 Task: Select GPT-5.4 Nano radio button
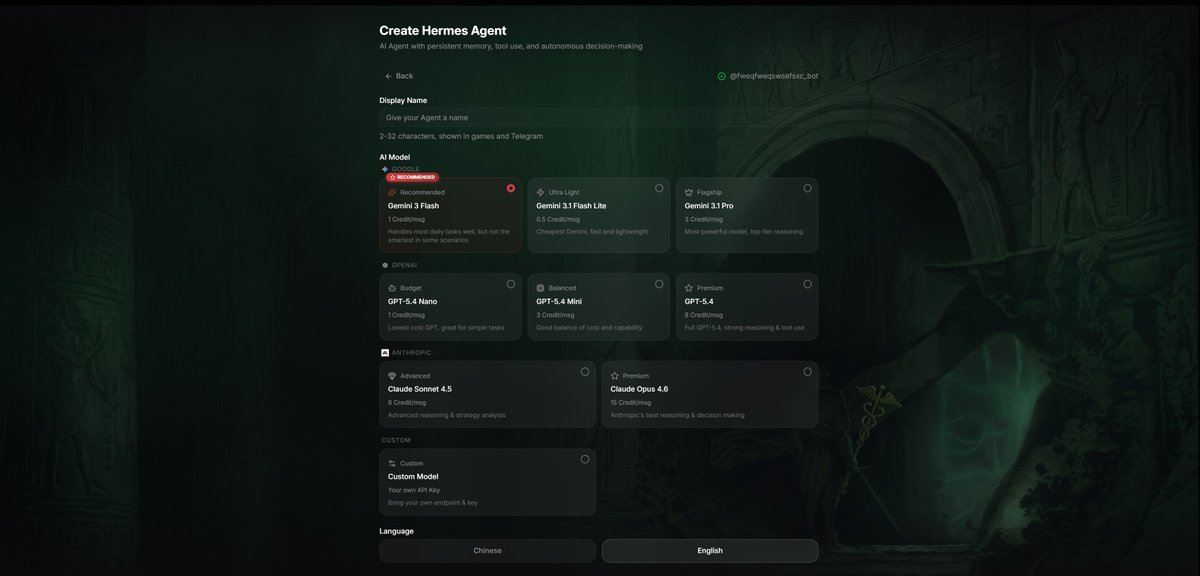(x=511, y=284)
